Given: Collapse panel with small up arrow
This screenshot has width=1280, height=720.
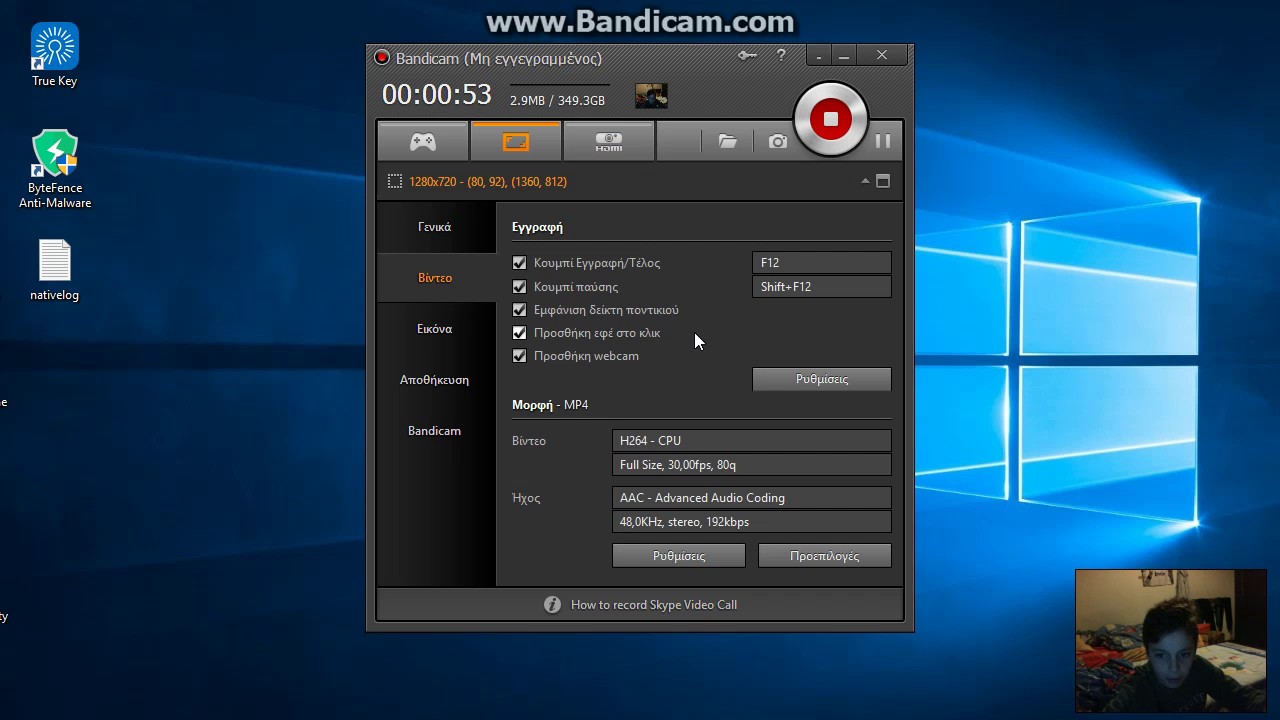Looking at the screenshot, I should pos(865,181).
